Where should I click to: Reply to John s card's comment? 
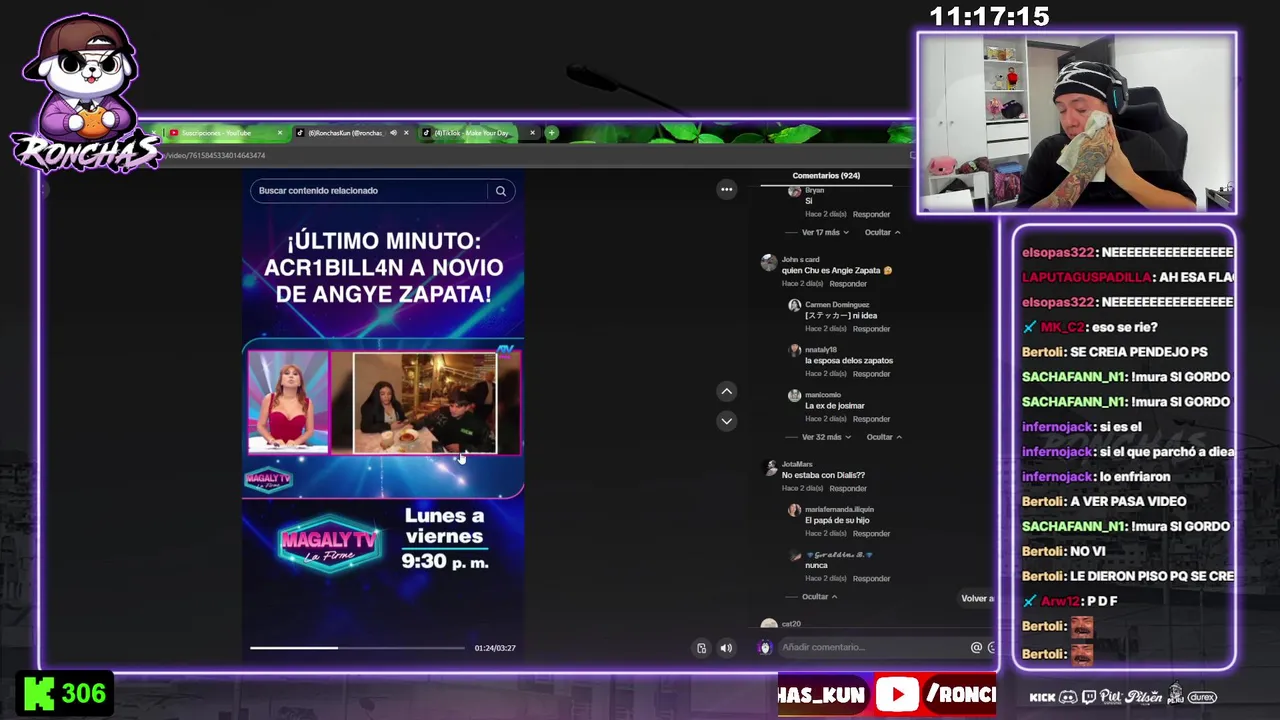click(x=848, y=284)
